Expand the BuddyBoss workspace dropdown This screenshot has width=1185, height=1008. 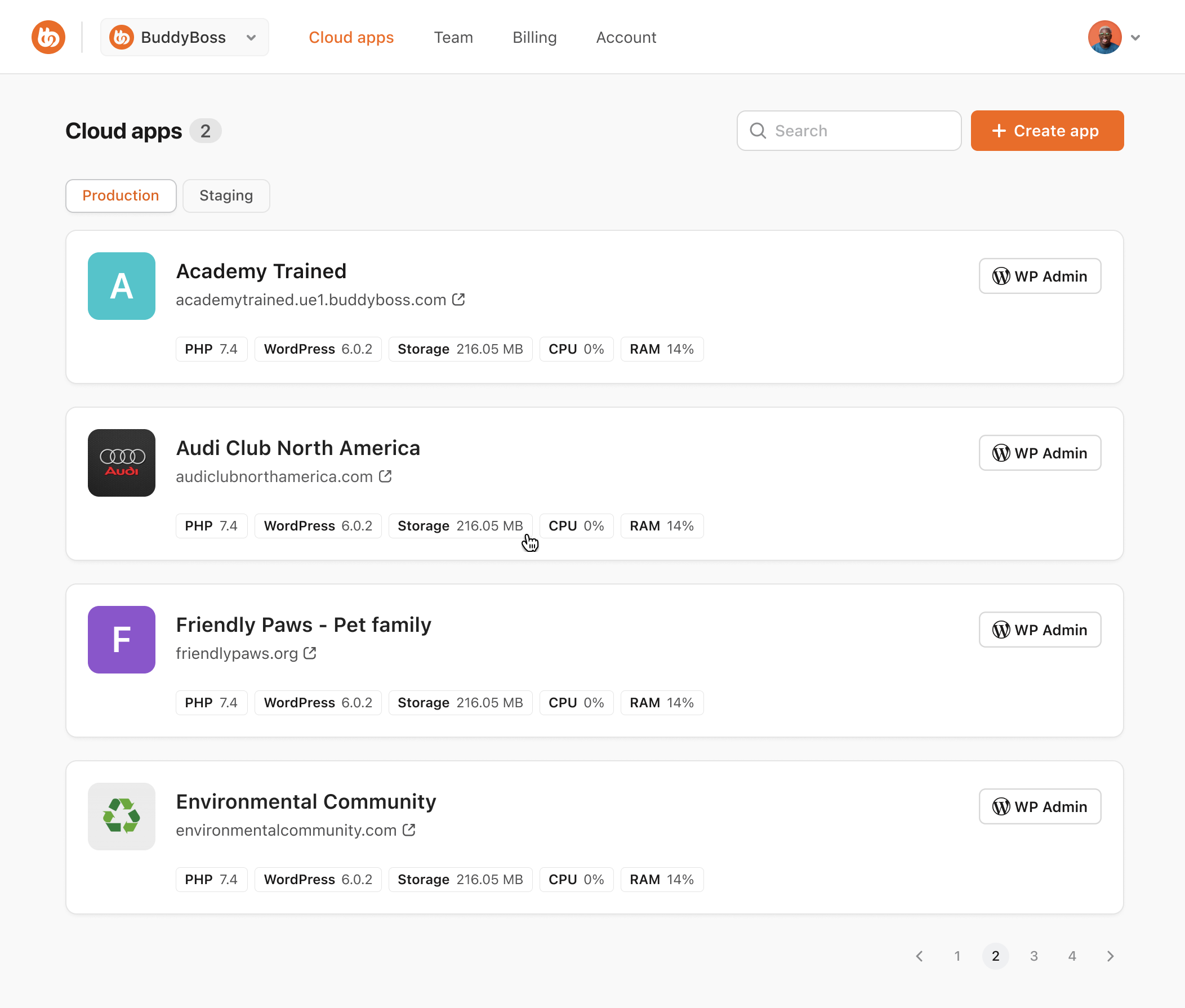click(x=184, y=37)
